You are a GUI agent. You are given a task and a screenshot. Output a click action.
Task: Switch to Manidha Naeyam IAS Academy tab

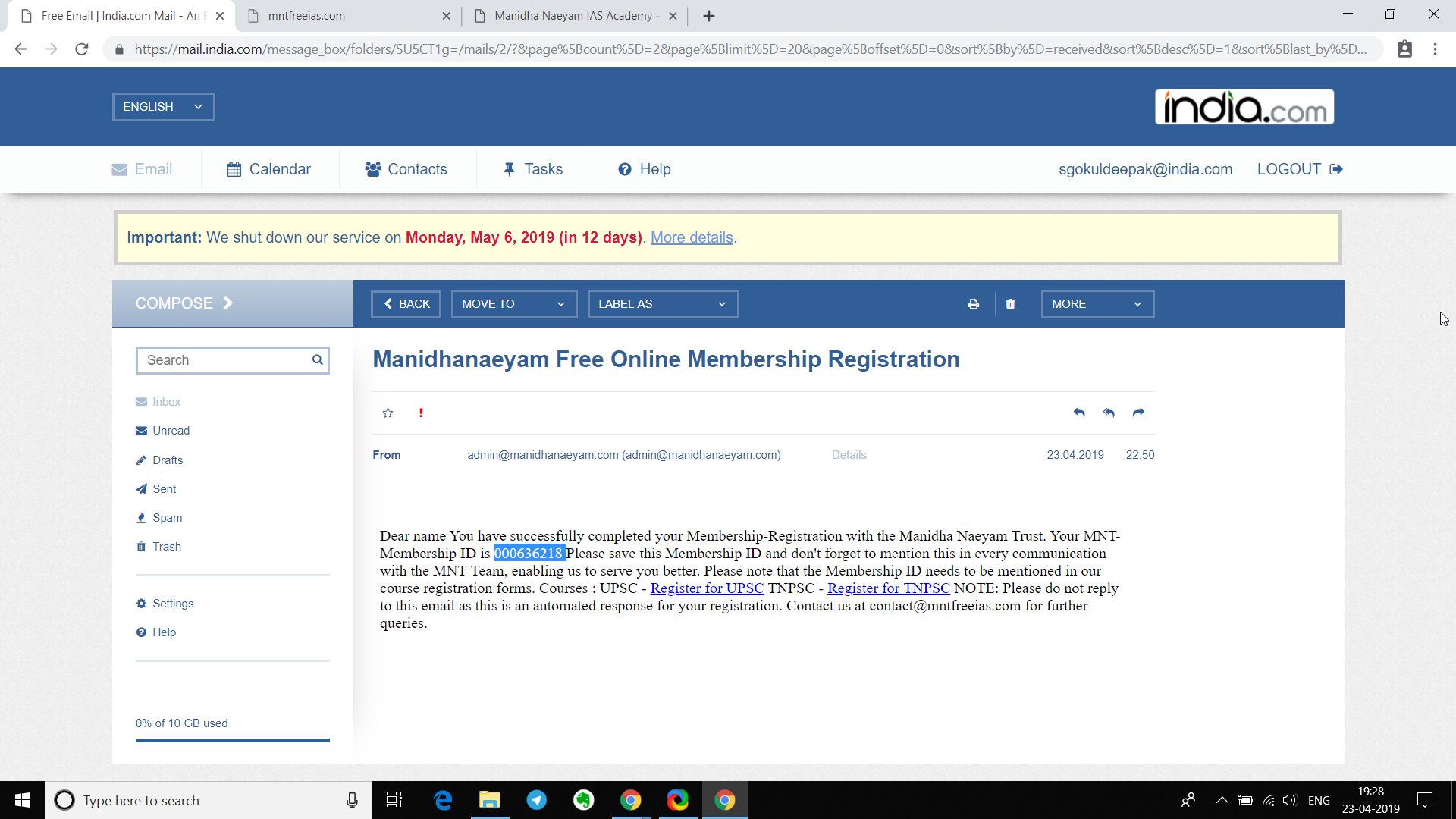(x=574, y=16)
